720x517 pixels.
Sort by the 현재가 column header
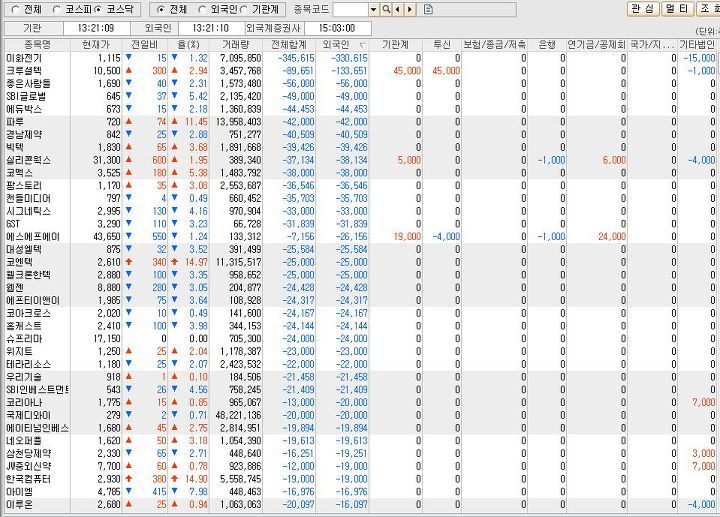96,45
